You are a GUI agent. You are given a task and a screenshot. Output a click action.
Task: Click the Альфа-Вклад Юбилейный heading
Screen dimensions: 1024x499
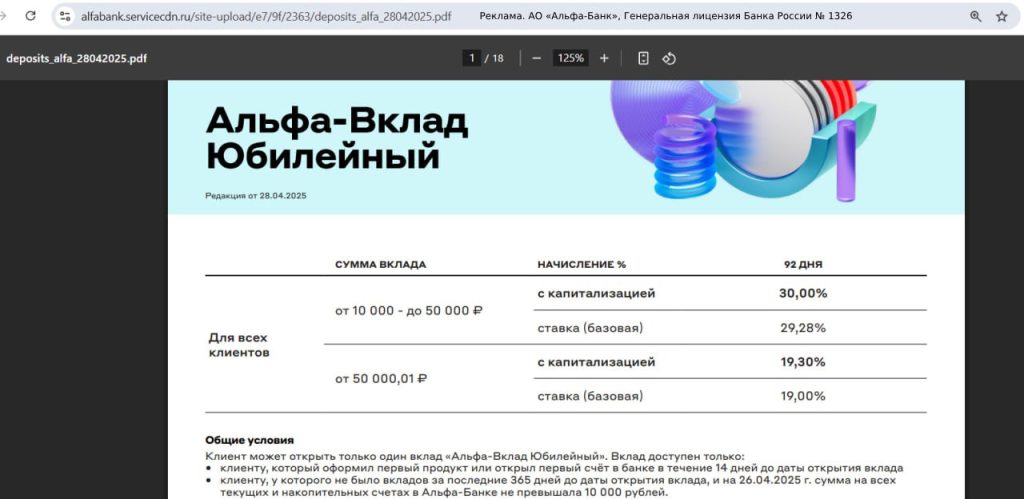(337, 138)
